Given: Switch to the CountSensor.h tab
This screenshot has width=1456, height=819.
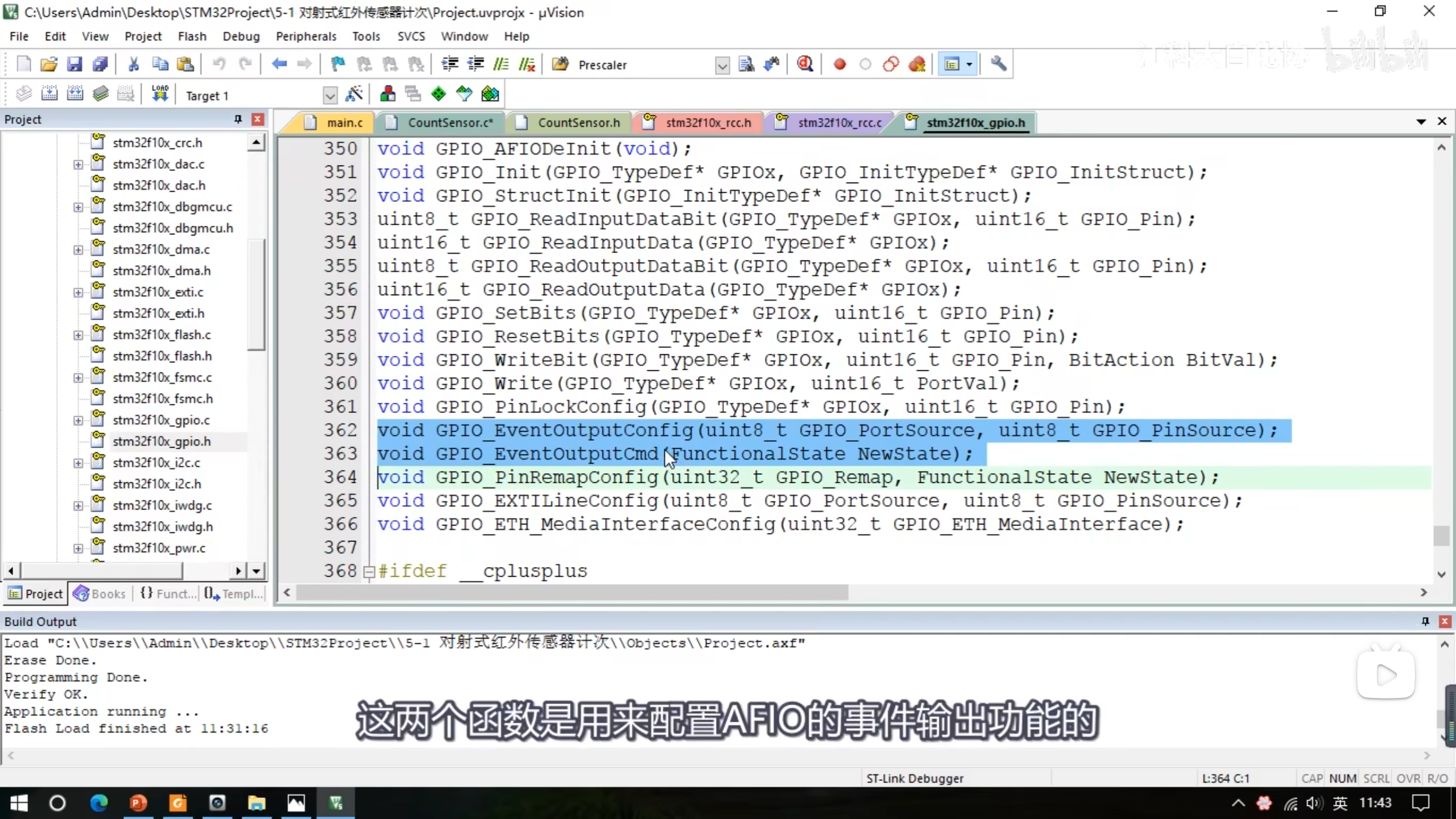Looking at the screenshot, I should click(578, 123).
